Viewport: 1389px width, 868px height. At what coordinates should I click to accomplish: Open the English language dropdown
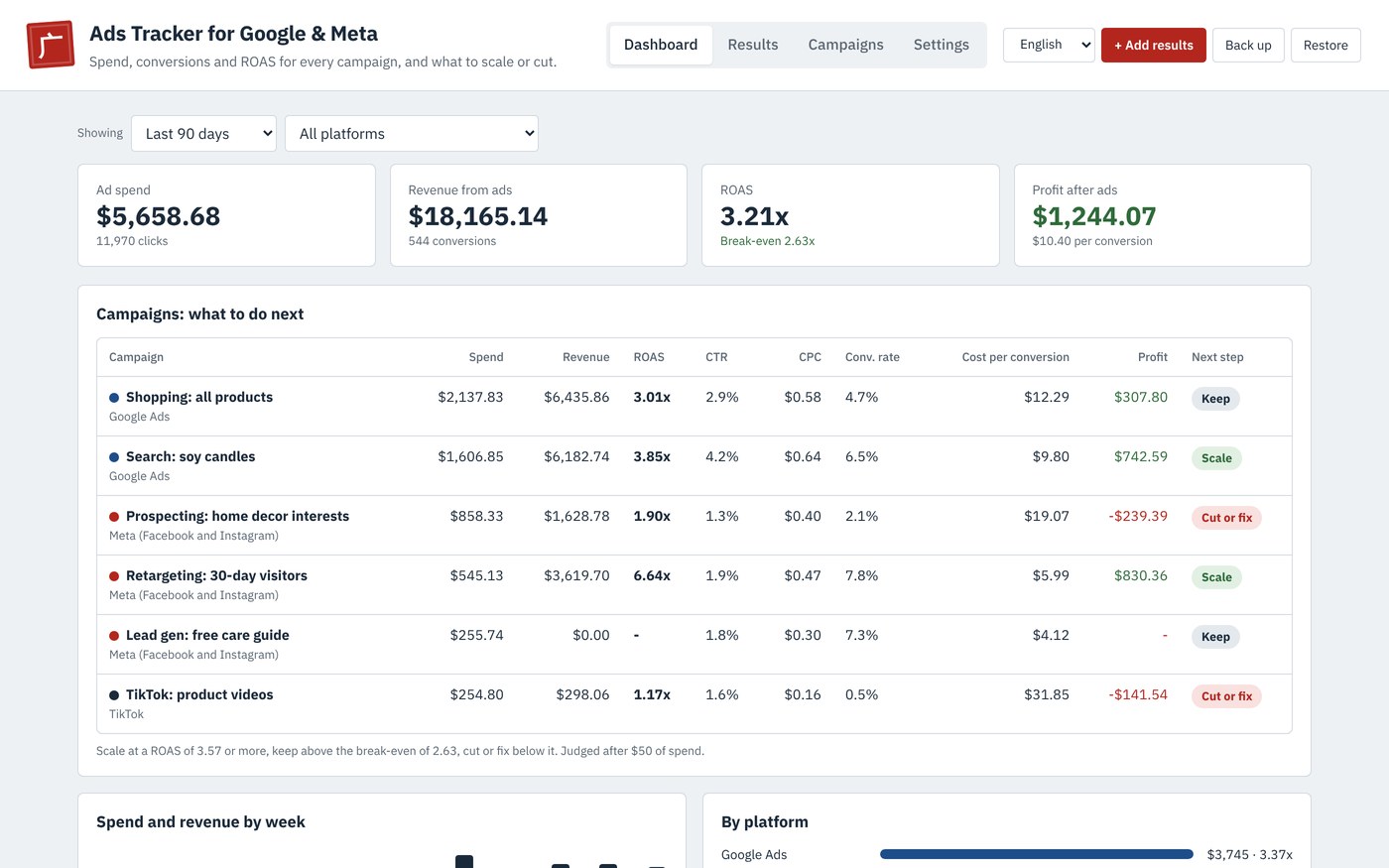click(1049, 45)
